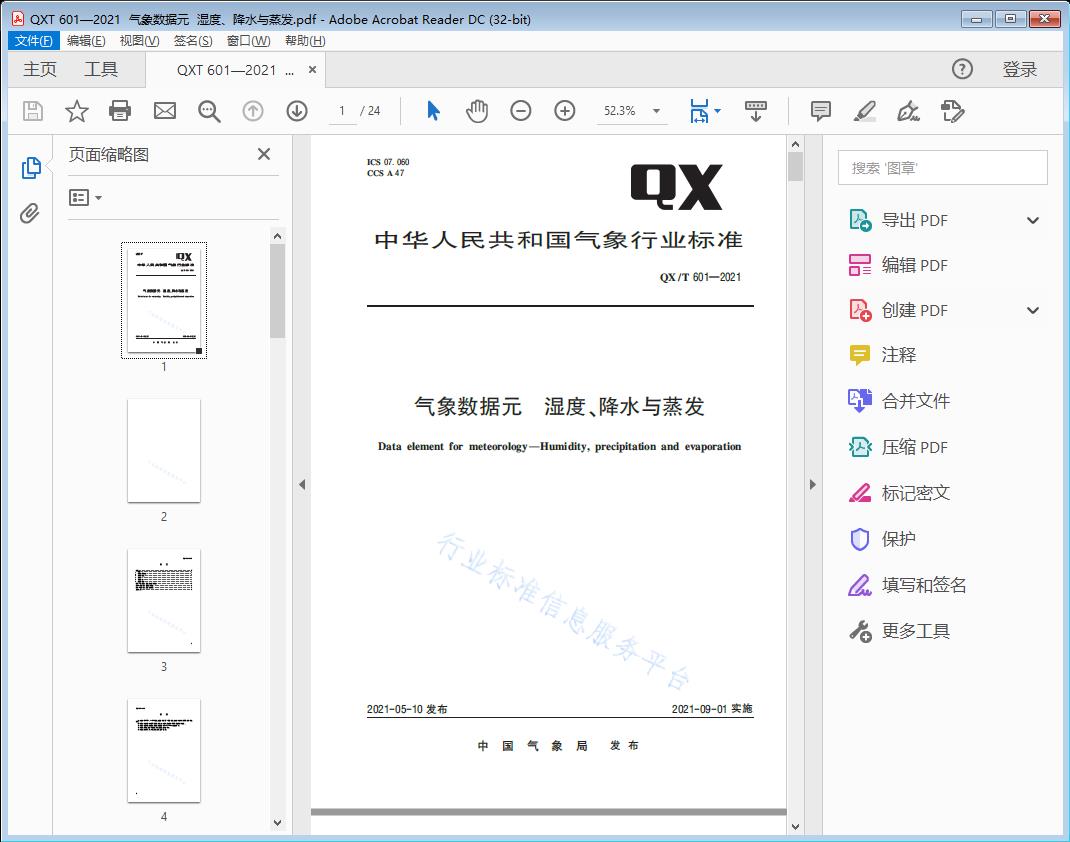This screenshot has height=842, width=1070.
Task: Enable the continuous scrolling view mode icon
Action: pos(755,111)
